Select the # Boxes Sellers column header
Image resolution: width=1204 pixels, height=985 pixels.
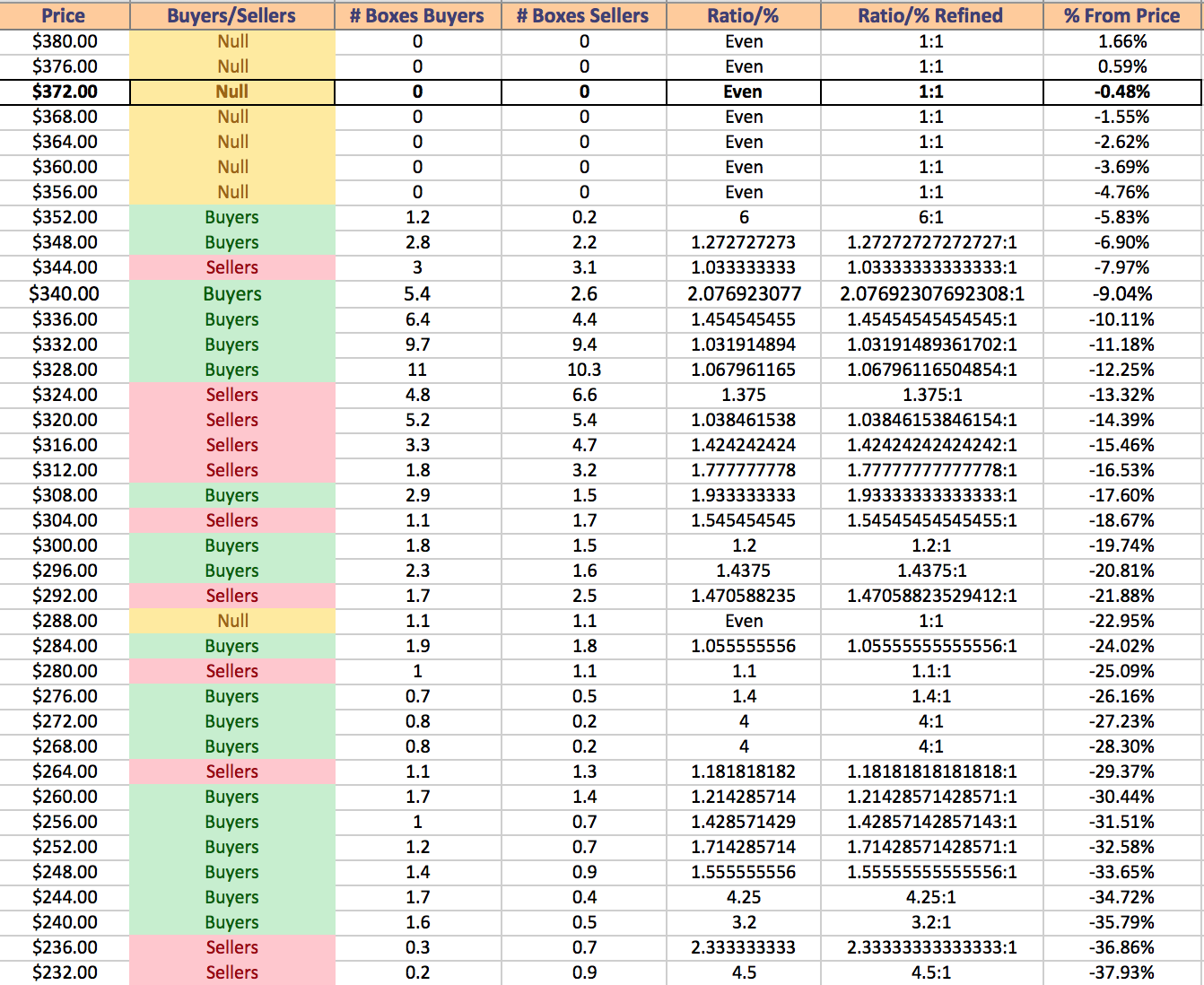584,15
